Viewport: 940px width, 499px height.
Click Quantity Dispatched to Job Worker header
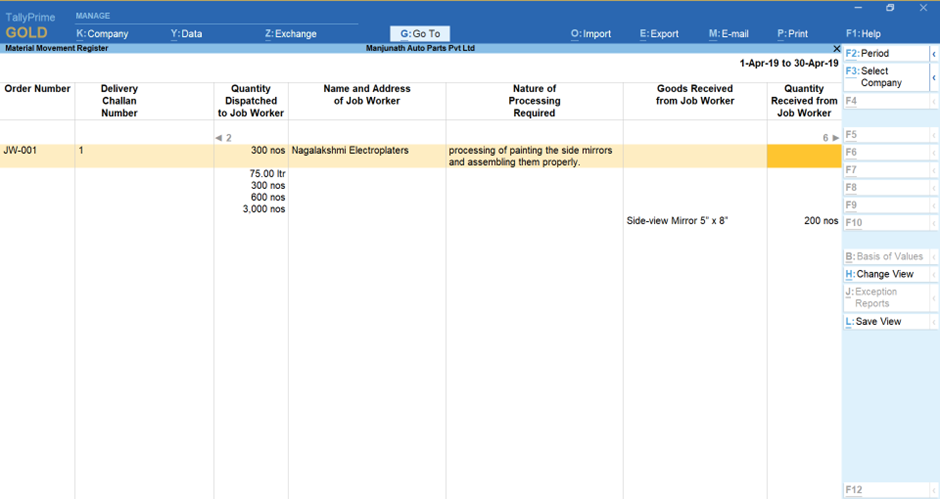point(251,101)
